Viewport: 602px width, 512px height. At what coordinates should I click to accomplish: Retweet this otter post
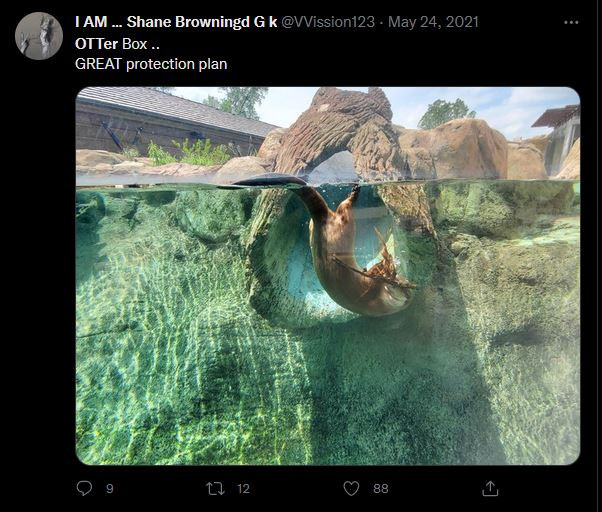[x=215, y=489]
